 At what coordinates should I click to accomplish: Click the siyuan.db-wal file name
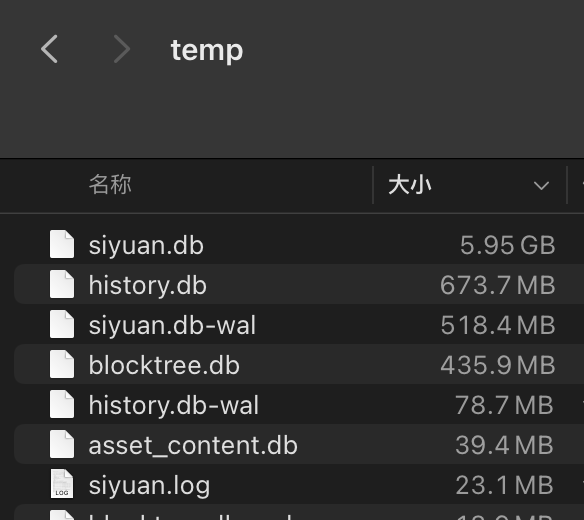[x=172, y=325]
